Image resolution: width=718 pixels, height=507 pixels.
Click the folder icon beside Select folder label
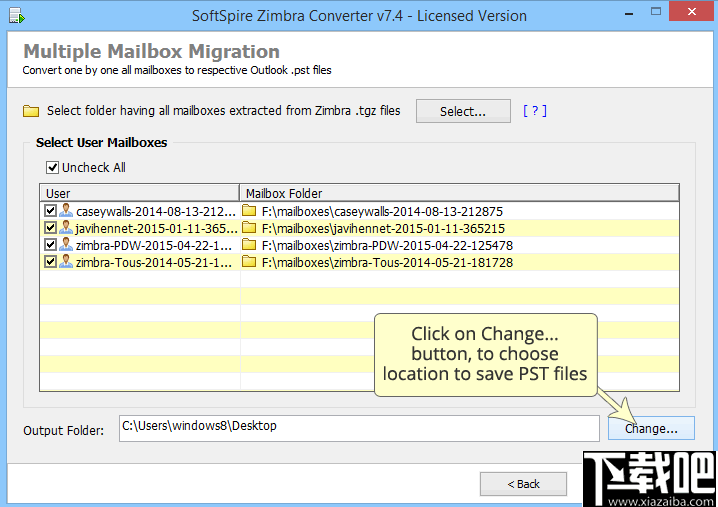pos(31,111)
